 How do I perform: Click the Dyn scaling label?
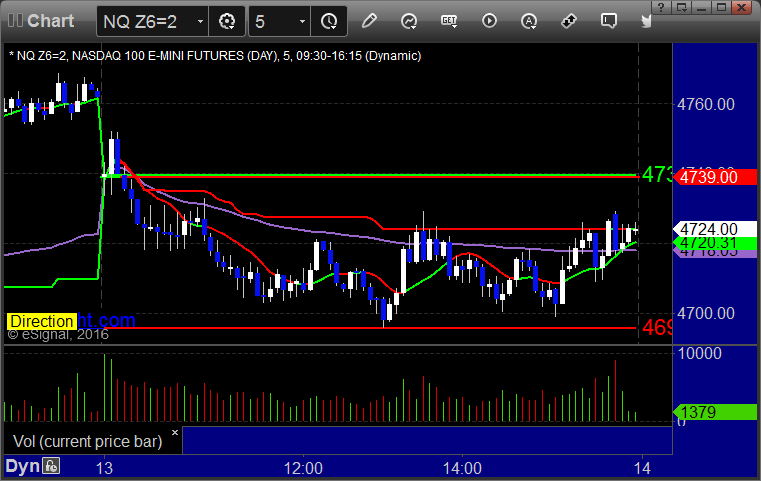pyautogui.click(x=22, y=466)
